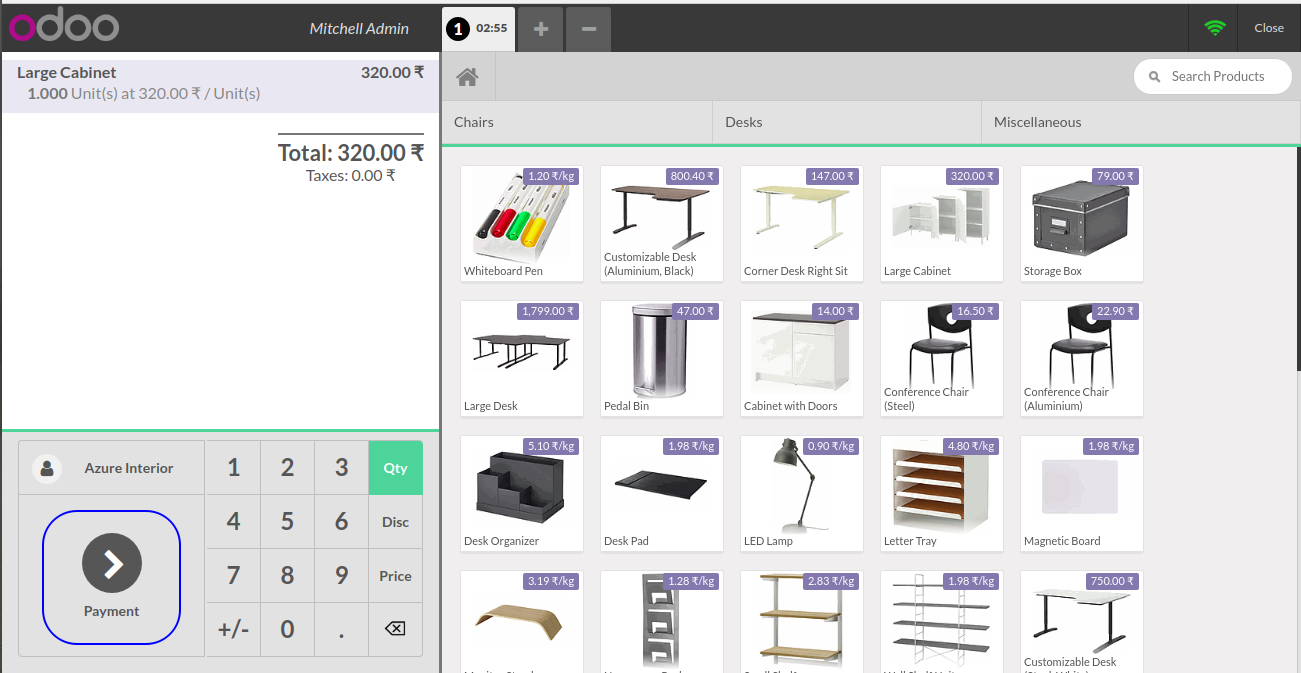1301x673 pixels.
Task: Open the Payment screen
Action: point(111,577)
